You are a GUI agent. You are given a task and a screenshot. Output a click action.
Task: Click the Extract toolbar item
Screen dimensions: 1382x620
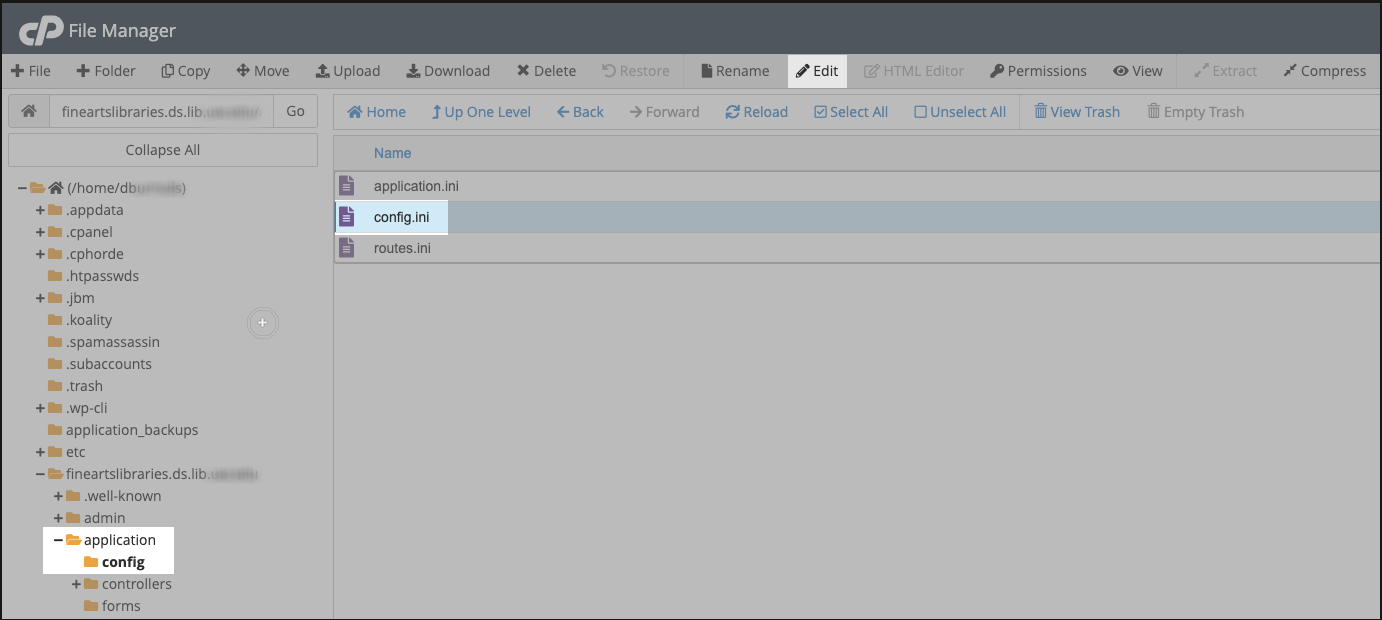click(x=1225, y=71)
